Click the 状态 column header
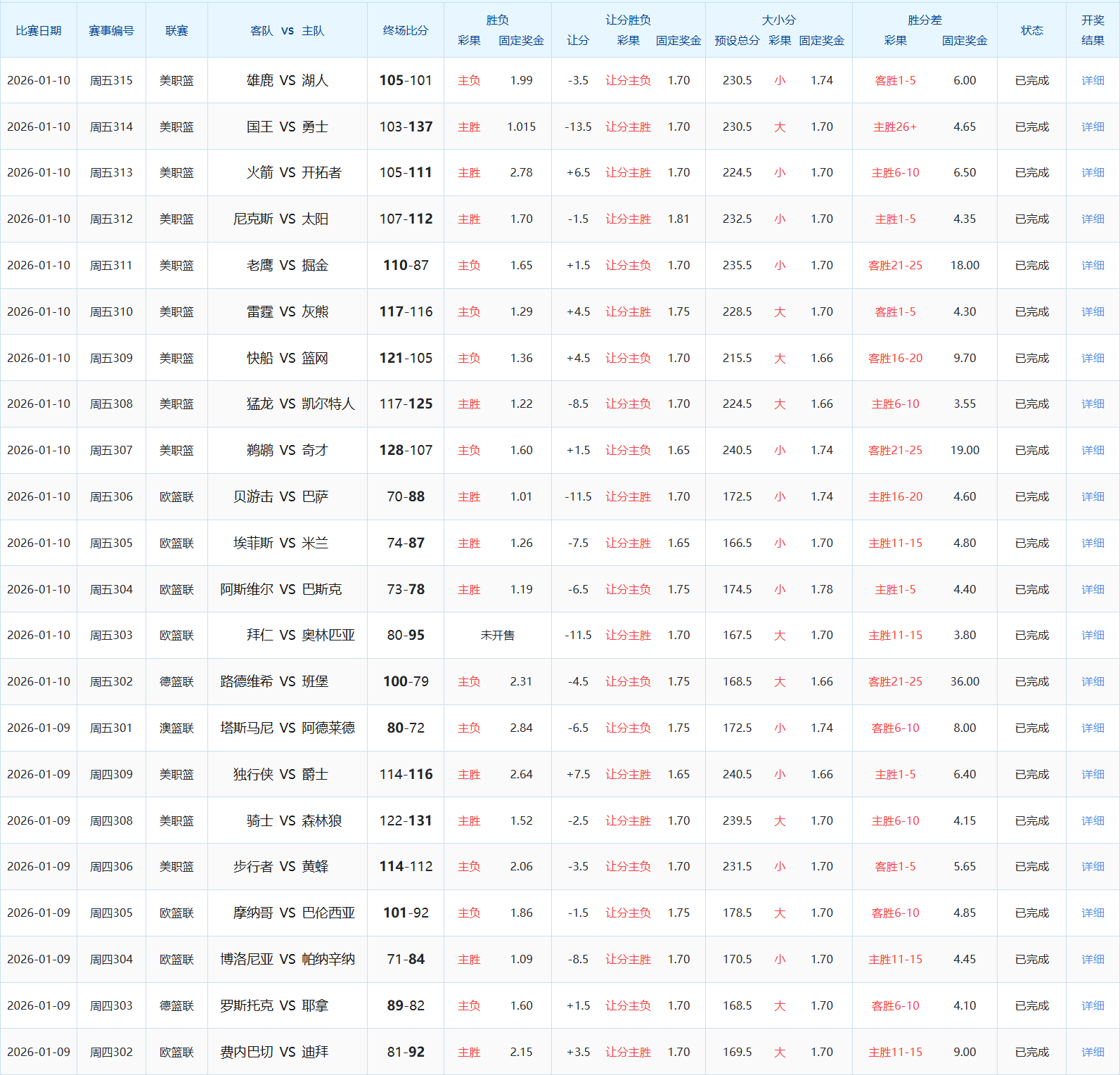Viewport: 1120px width, 1075px height. (x=1031, y=30)
